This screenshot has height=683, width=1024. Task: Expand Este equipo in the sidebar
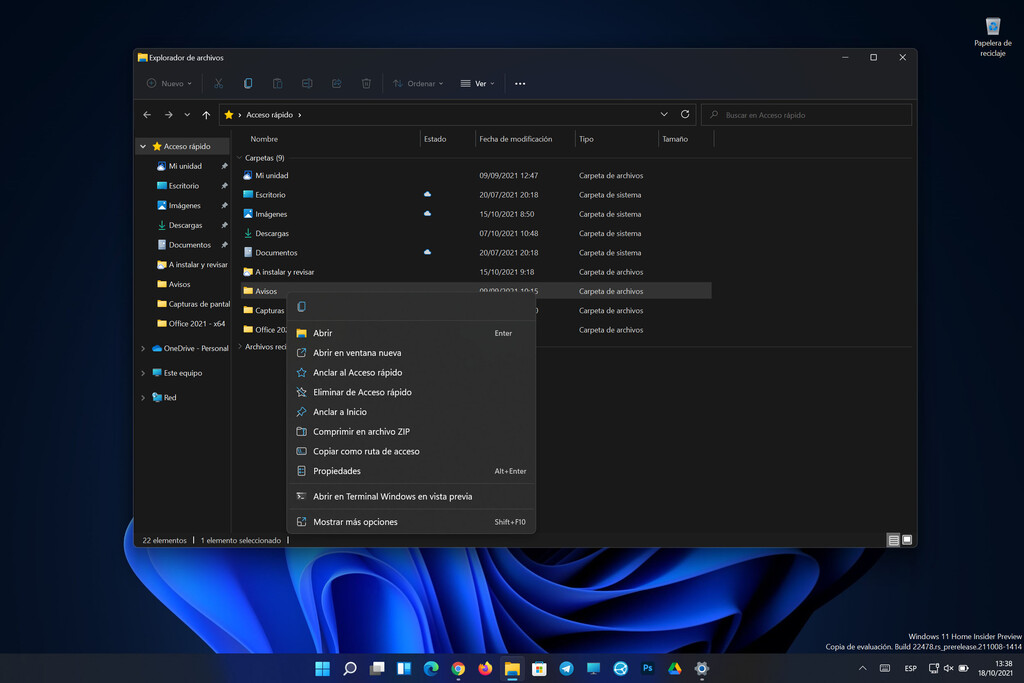(143, 372)
